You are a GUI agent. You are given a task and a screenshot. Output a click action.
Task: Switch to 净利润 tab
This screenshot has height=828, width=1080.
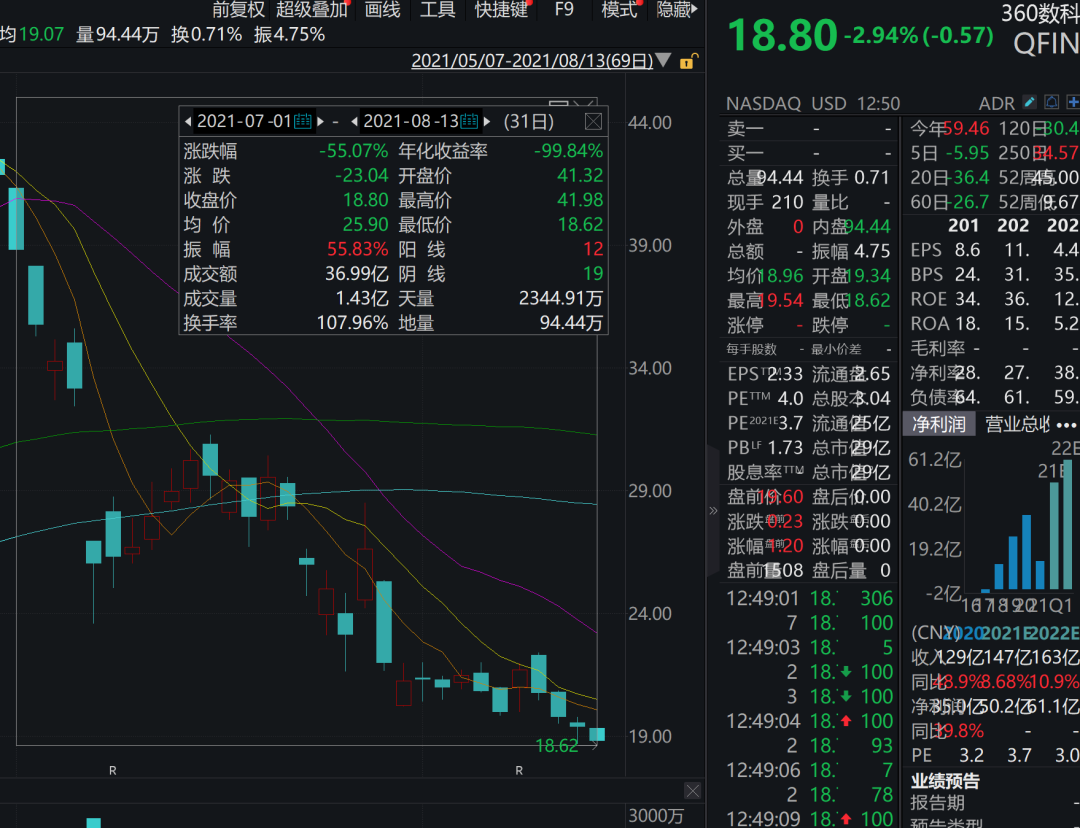938,424
